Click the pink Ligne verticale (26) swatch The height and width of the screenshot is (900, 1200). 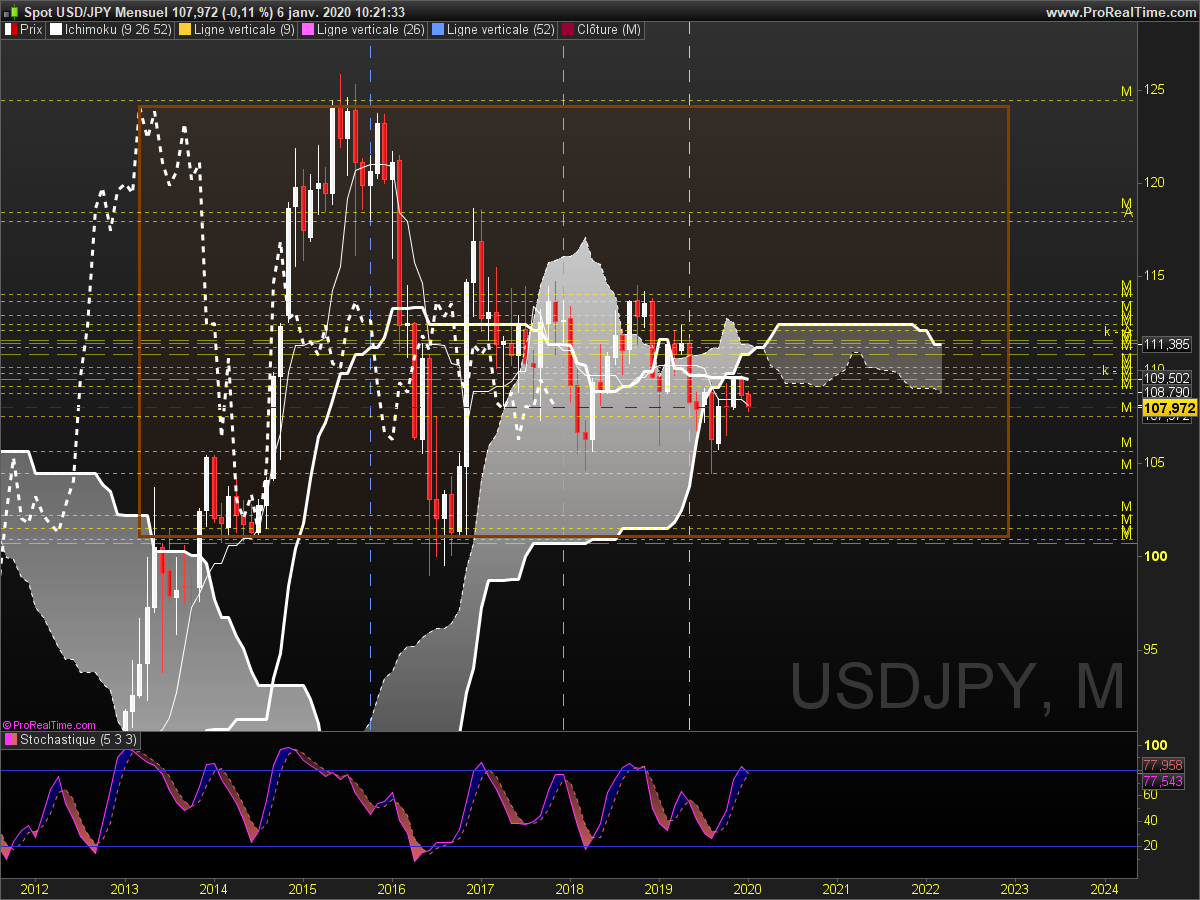pyautogui.click(x=309, y=30)
